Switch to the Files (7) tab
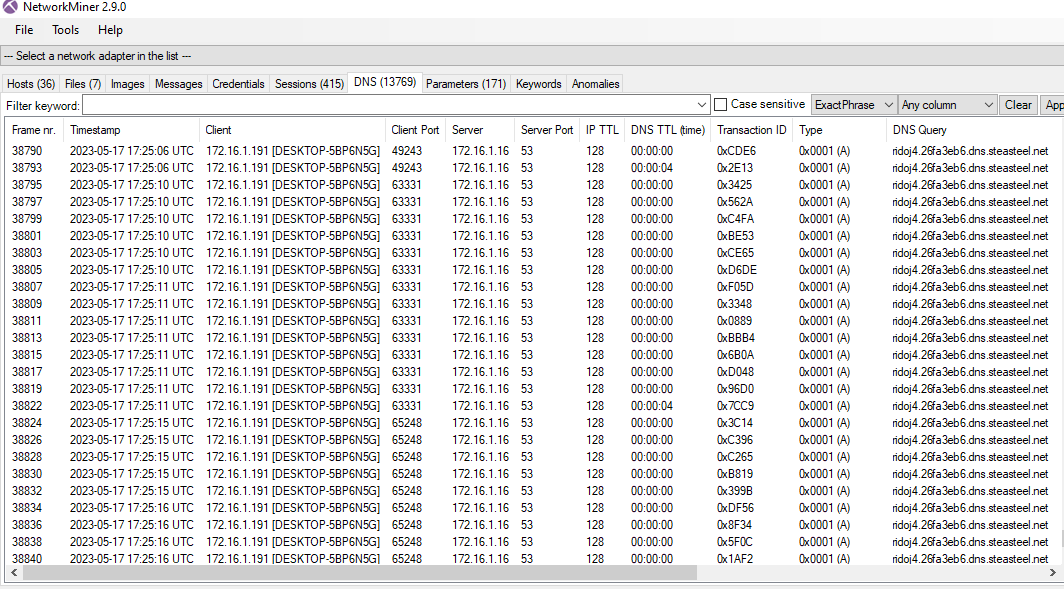The height and width of the screenshot is (589, 1064). tap(83, 83)
